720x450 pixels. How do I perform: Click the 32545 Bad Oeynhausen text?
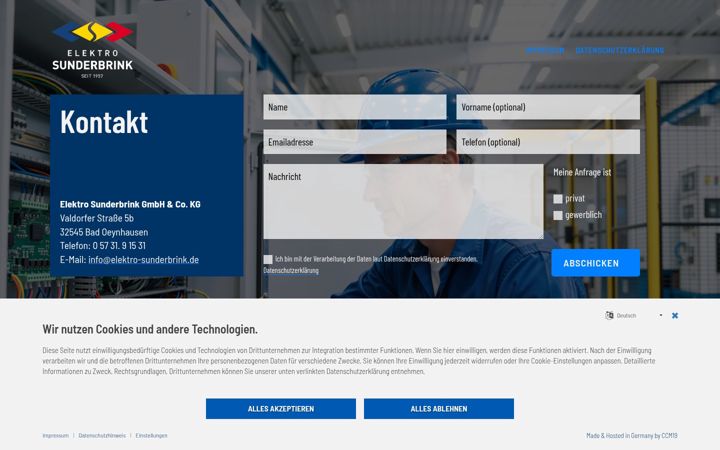[x=104, y=232]
